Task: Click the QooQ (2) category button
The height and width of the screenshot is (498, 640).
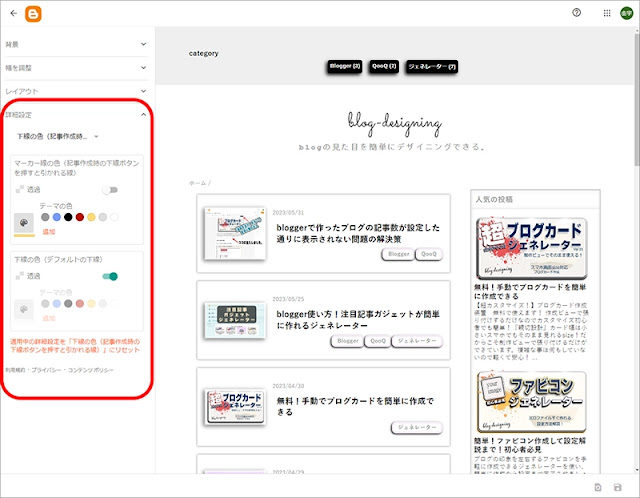Action: (x=384, y=66)
